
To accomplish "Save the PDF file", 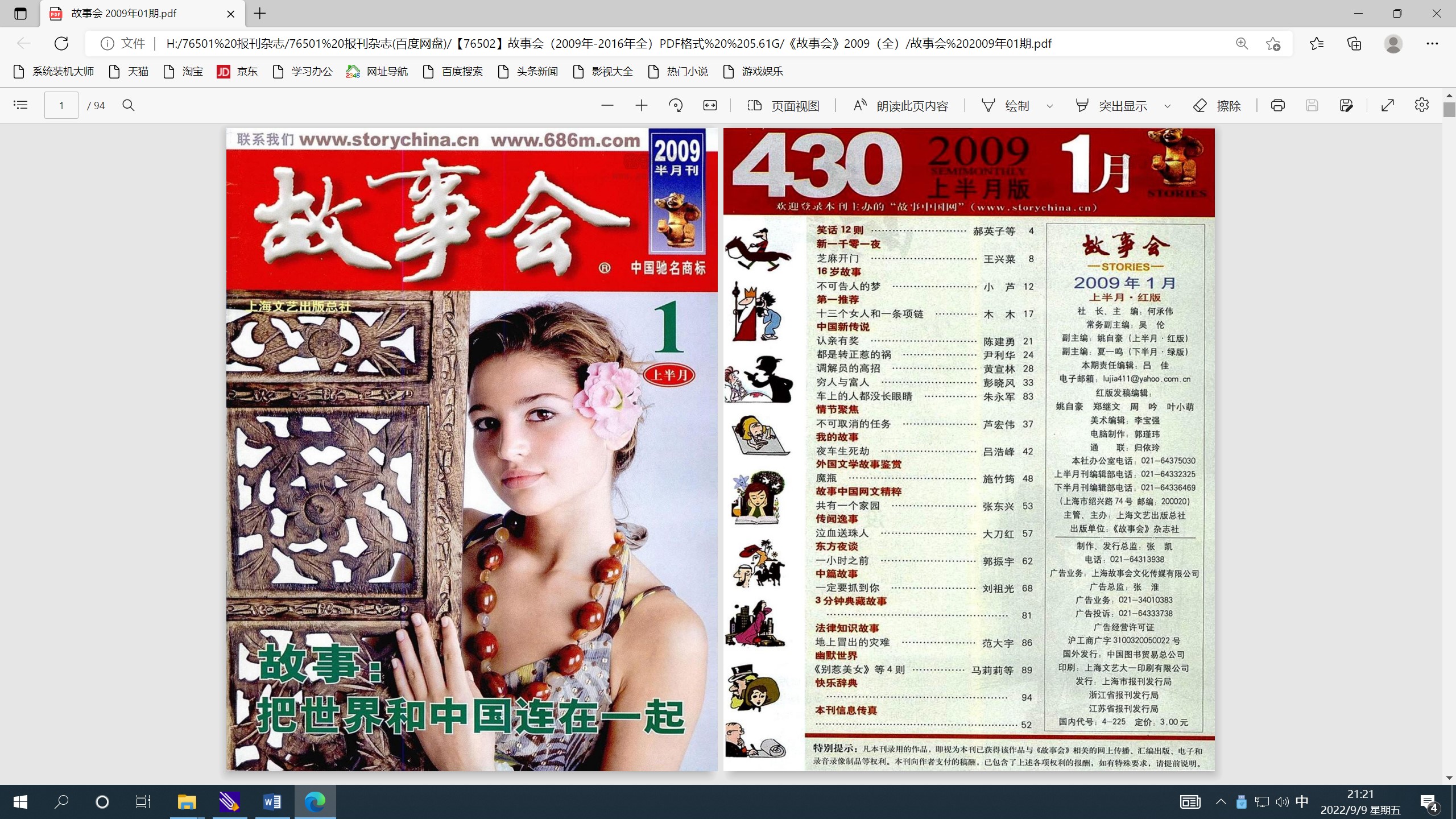I will pyautogui.click(x=1312, y=105).
